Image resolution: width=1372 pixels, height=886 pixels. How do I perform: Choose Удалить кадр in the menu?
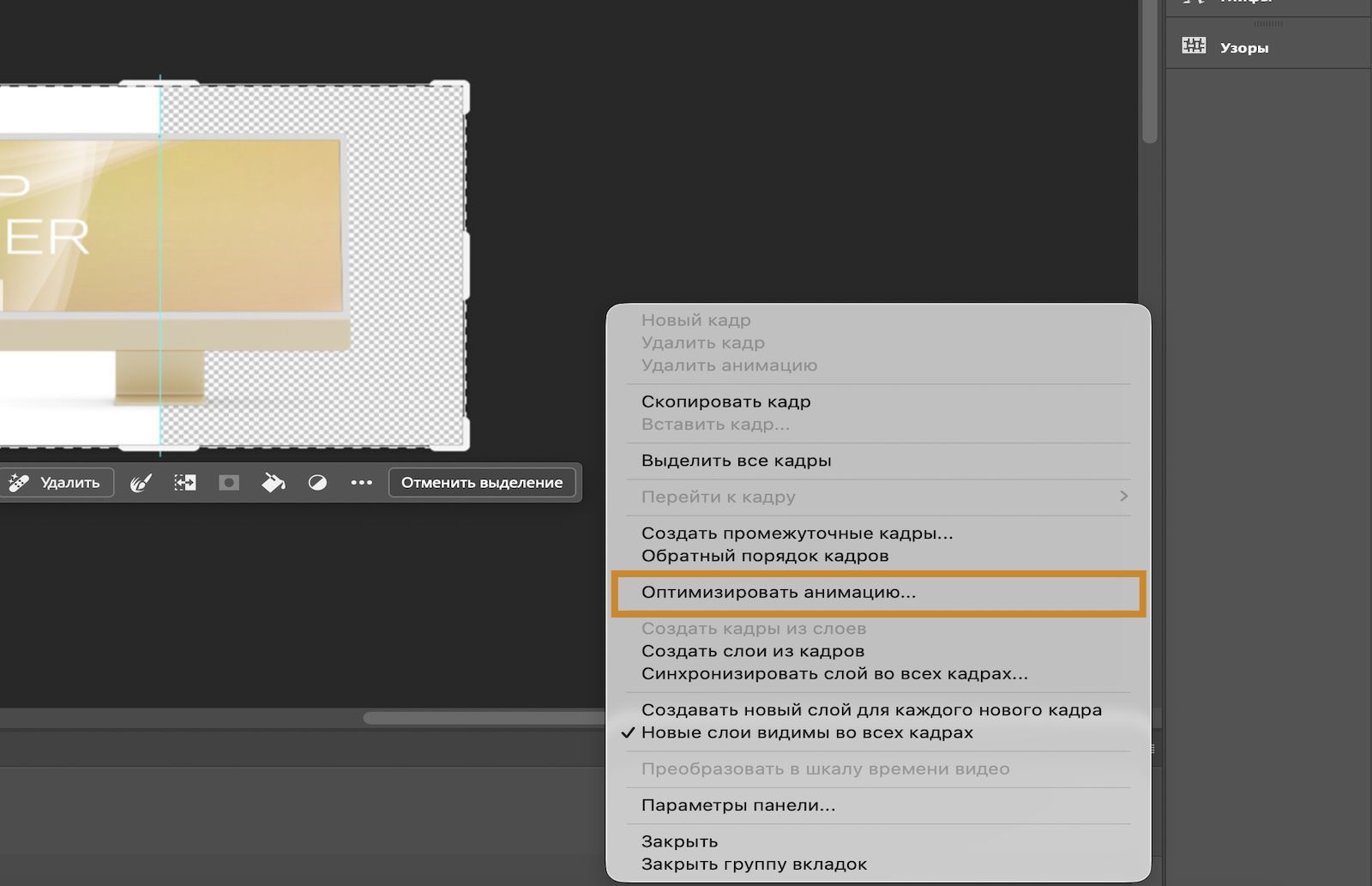(x=878, y=342)
